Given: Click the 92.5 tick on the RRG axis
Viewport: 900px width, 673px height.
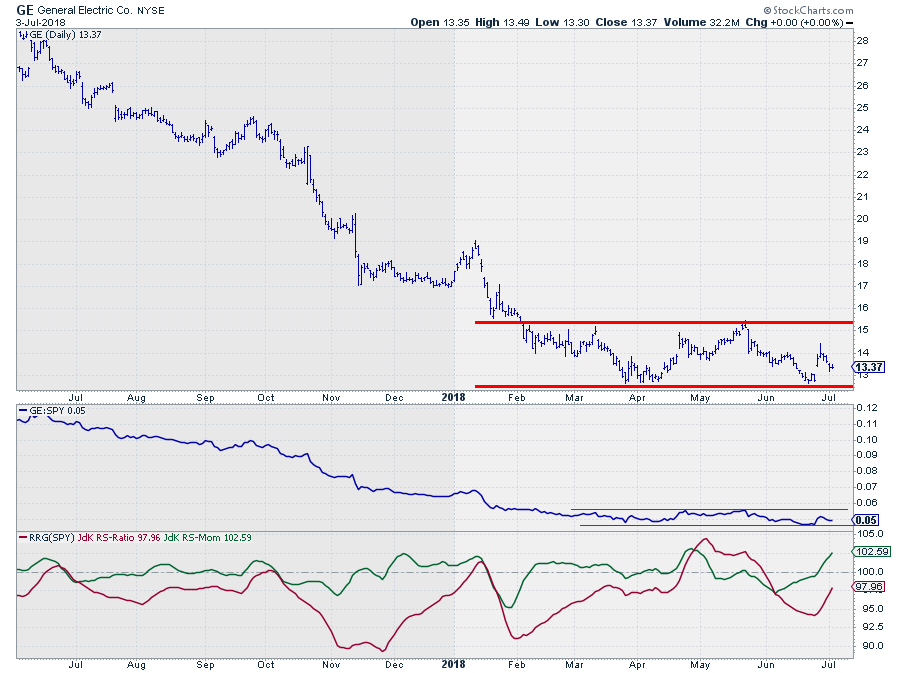Looking at the screenshot, I should 873,627.
